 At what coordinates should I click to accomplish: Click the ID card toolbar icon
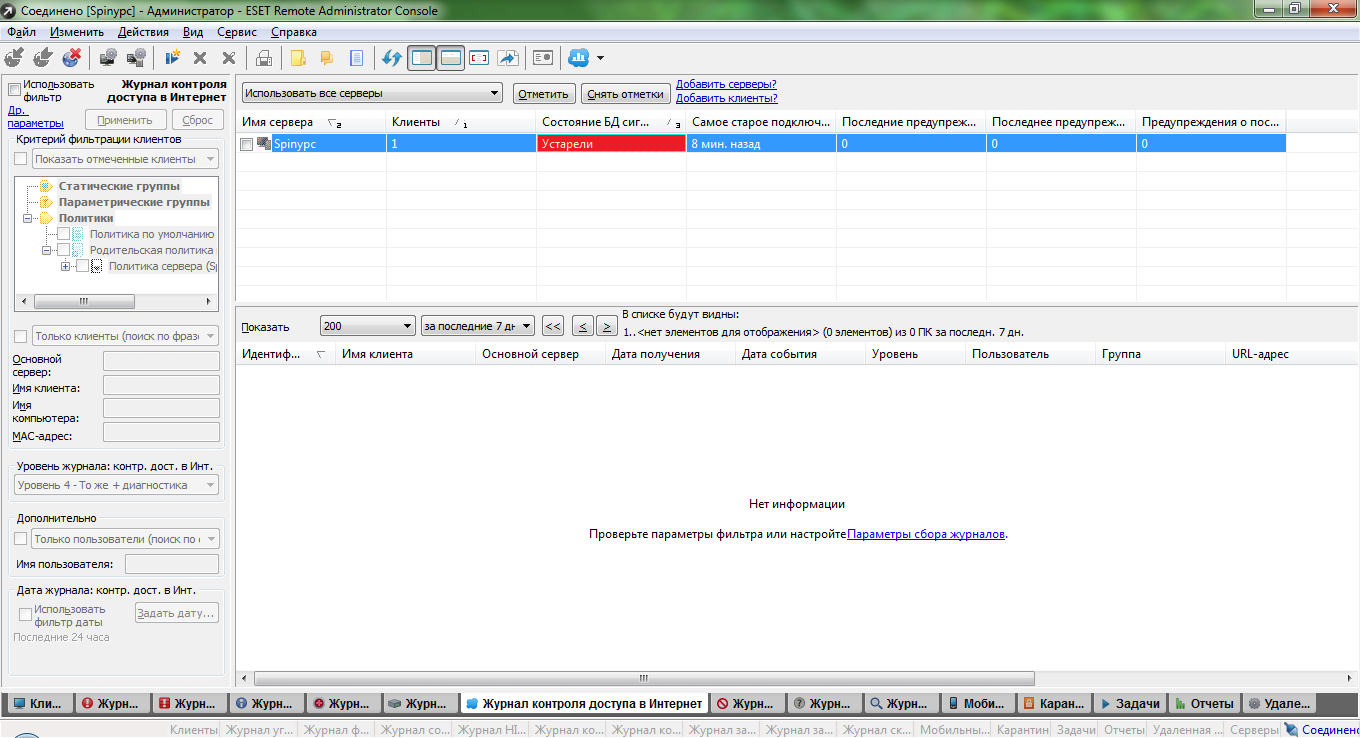tap(543, 58)
